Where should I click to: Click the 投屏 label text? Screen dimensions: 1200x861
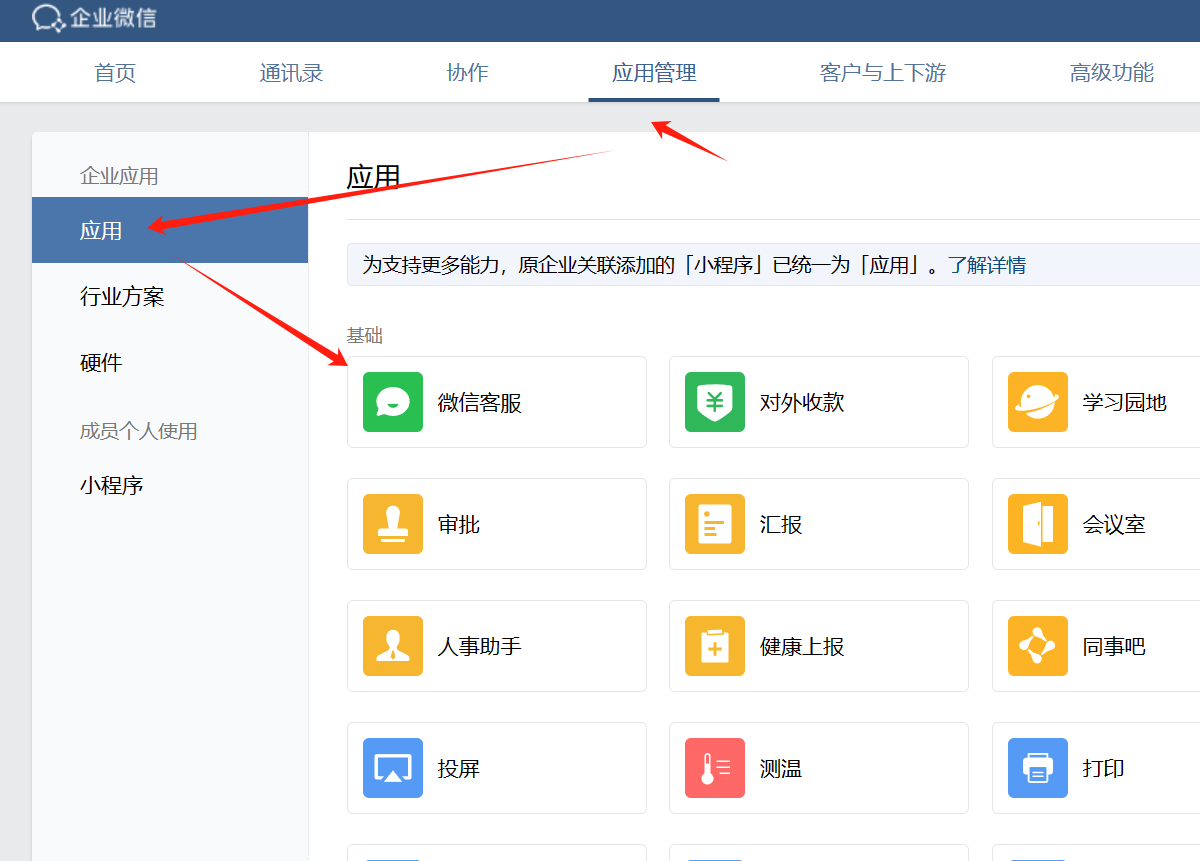pyautogui.click(x=459, y=769)
